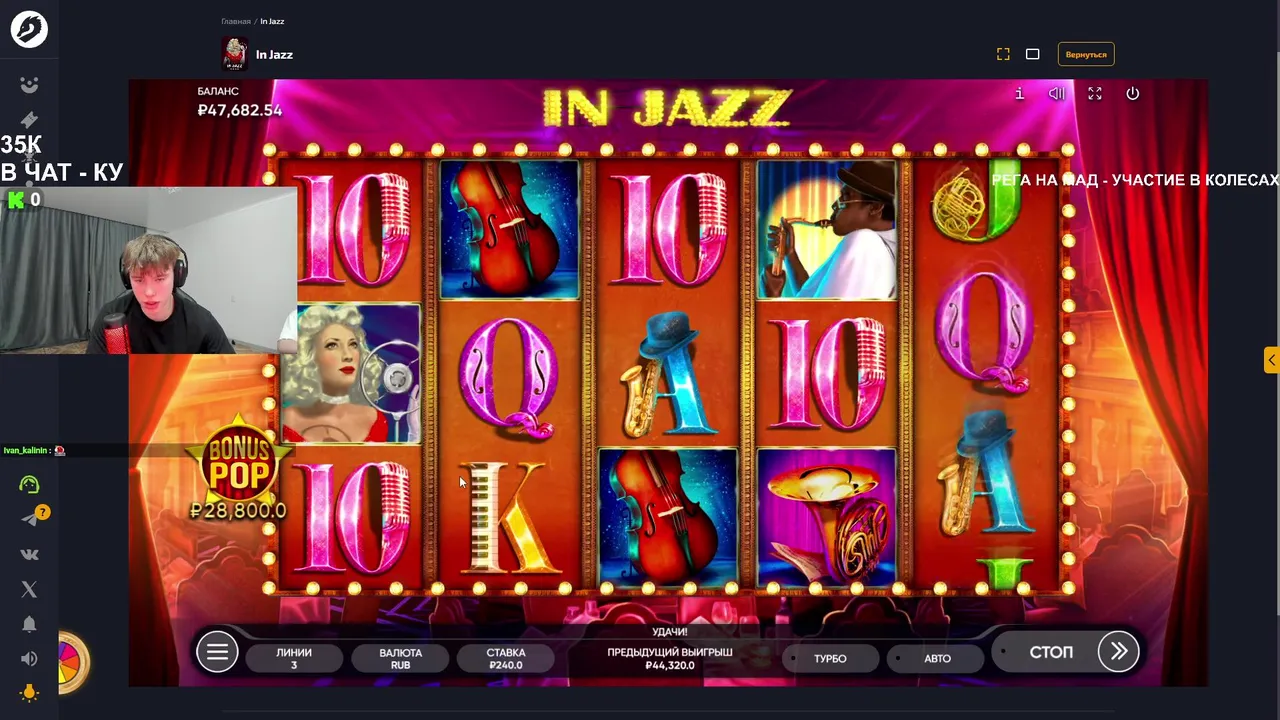Open the support headset icon
Viewport: 1280px width, 720px height.
29,485
